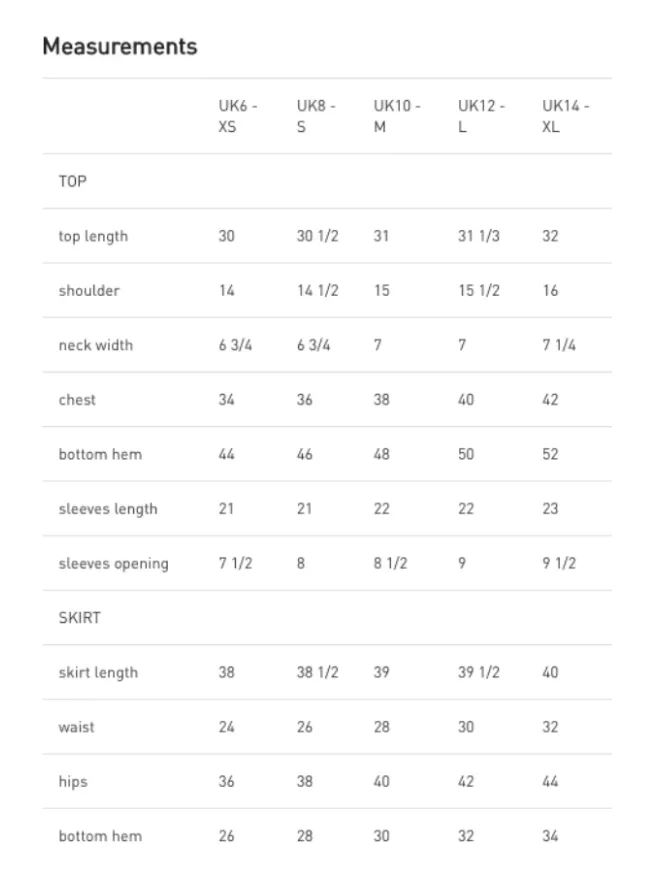Select the top length row label
Viewport: 660px width, 880px height.
pyautogui.click(x=93, y=236)
